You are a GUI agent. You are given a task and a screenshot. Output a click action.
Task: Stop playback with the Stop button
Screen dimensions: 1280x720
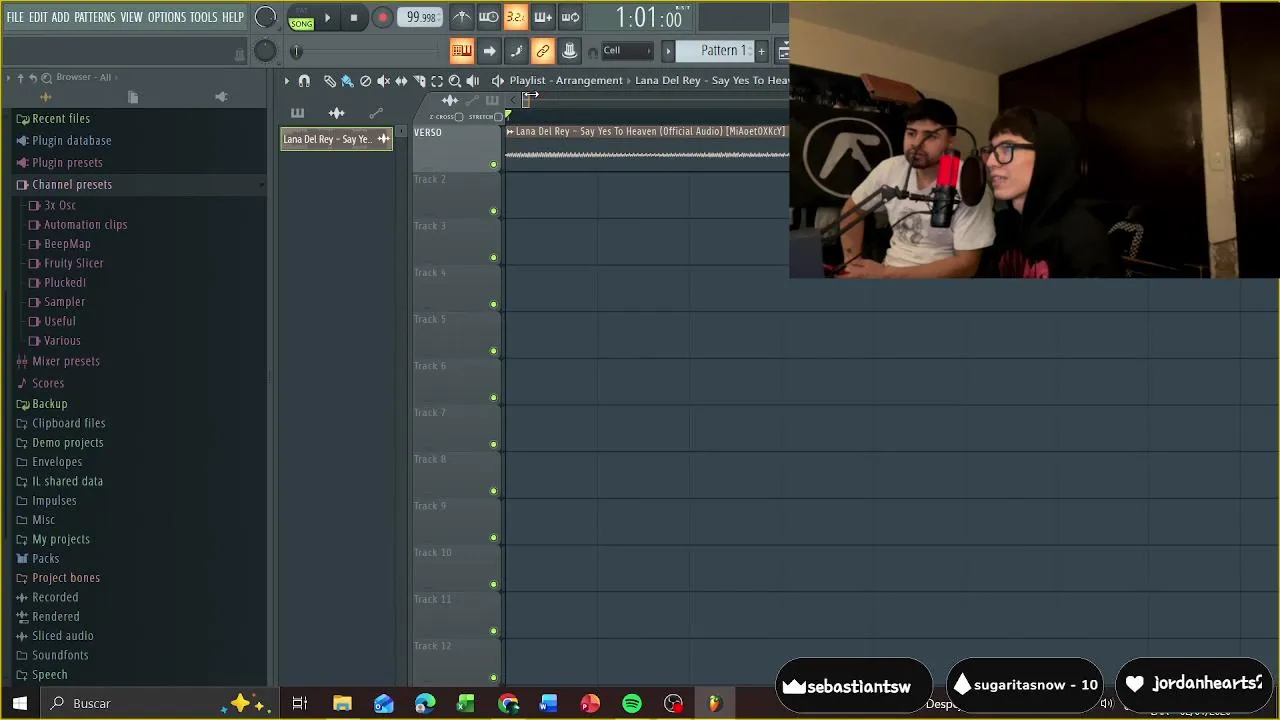pyautogui.click(x=353, y=17)
